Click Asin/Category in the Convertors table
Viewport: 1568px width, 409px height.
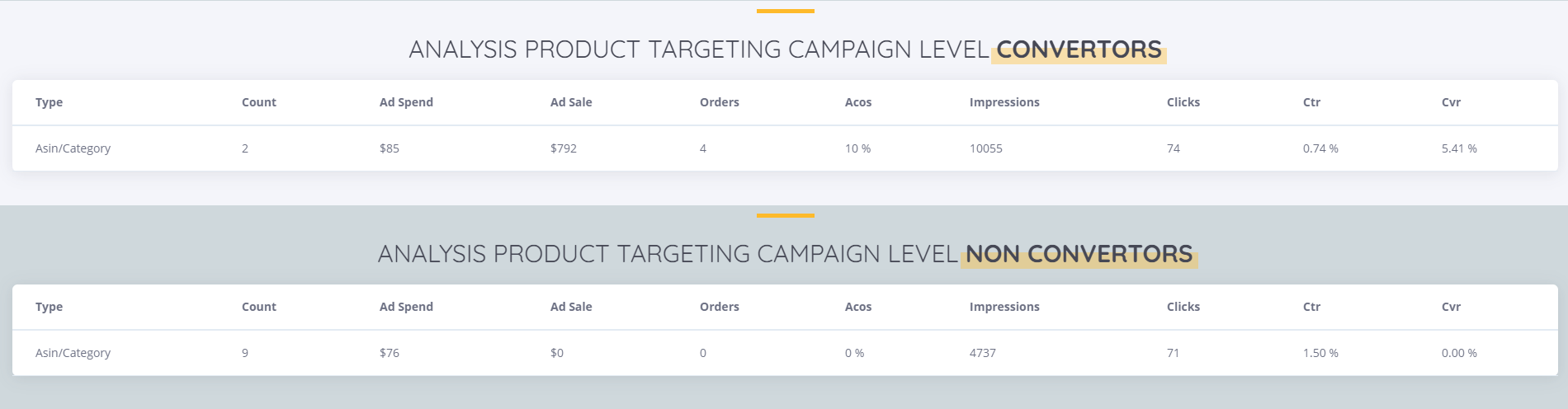click(73, 148)
